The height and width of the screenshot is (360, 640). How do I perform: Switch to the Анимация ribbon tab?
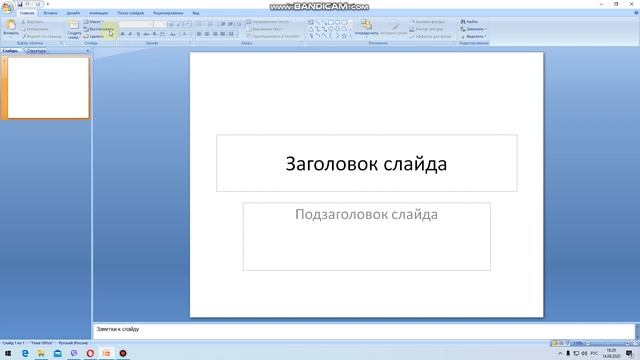pos(99,13)
